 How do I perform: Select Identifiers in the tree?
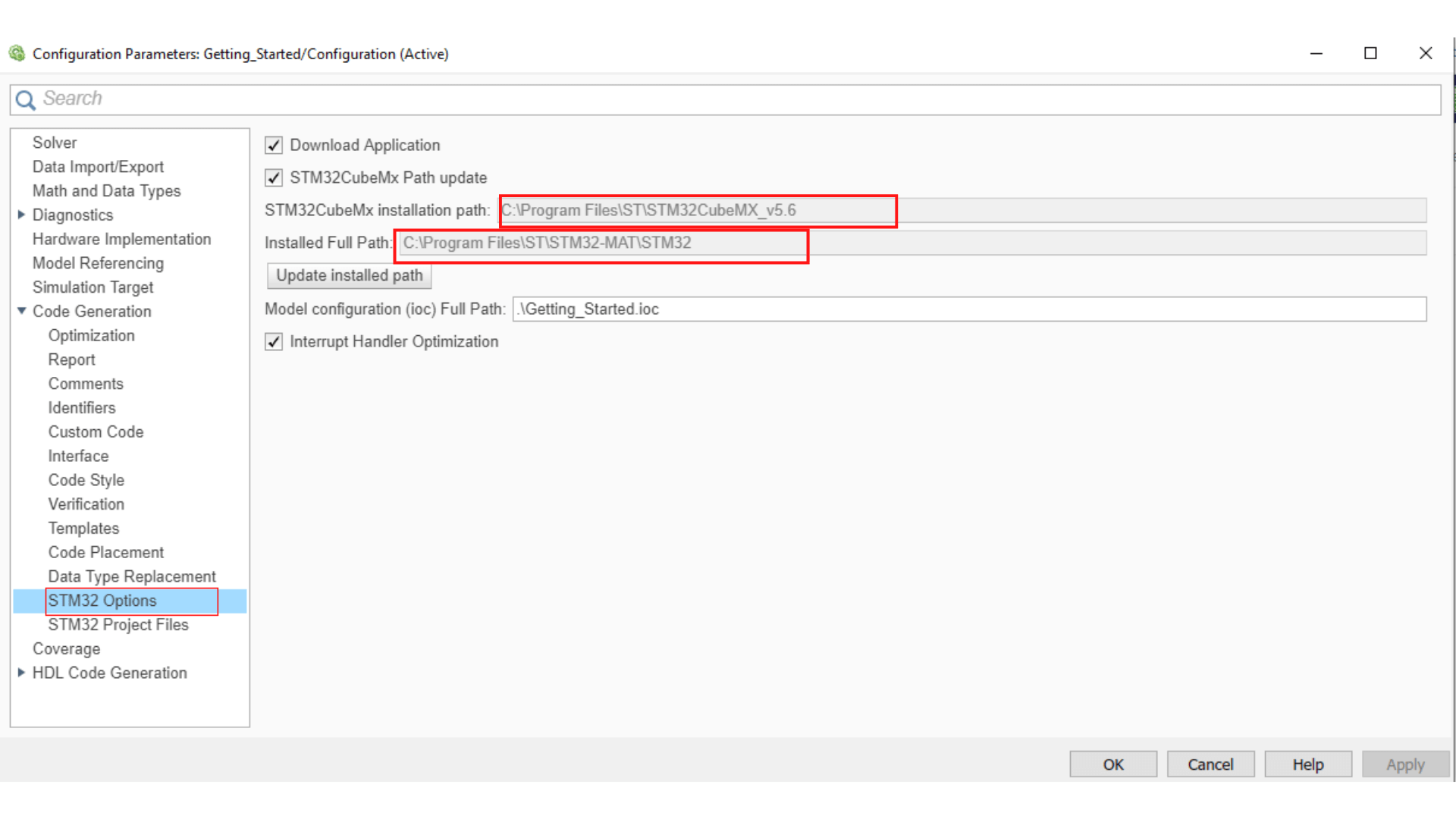click(x=82, y=408)
